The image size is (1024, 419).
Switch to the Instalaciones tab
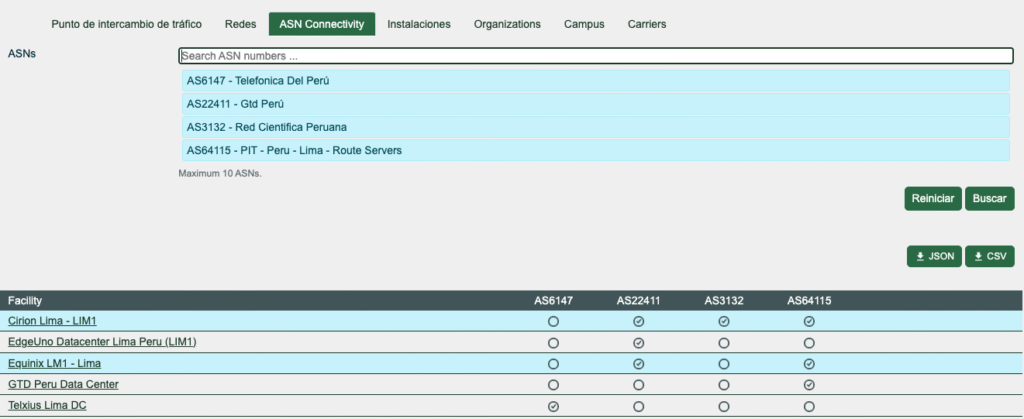click(x=418, y=24)
